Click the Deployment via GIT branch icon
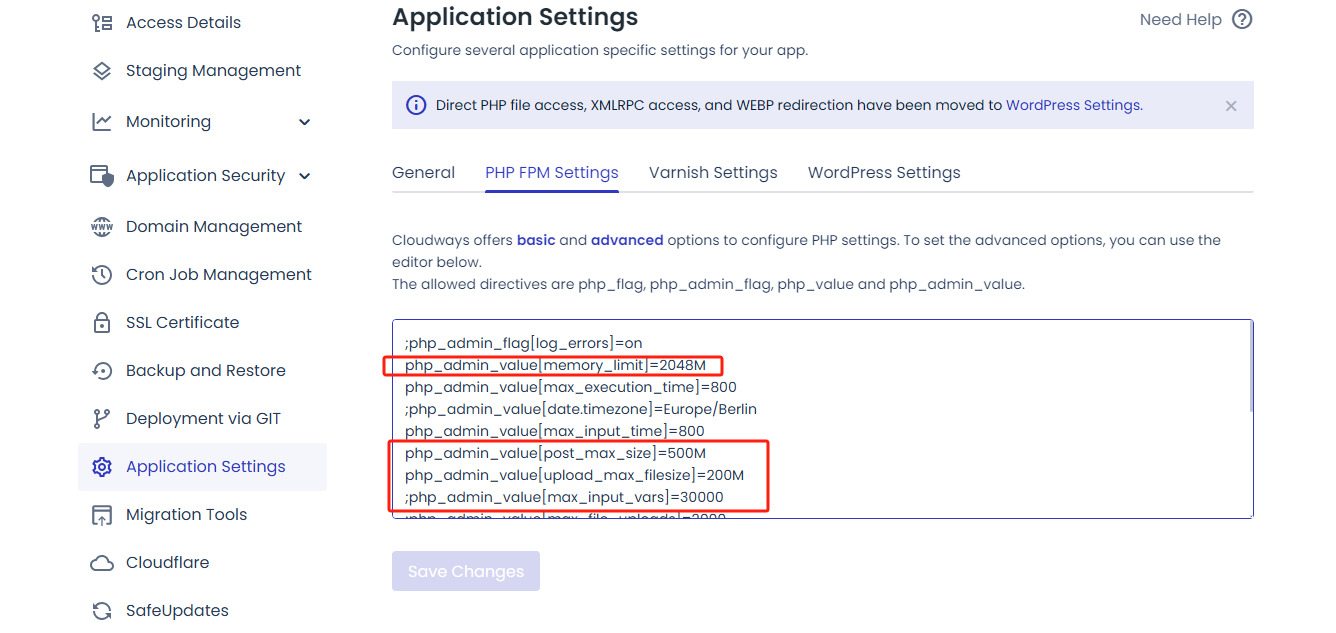The height and width of the screenshot is (633, 1336). point(102,419)
